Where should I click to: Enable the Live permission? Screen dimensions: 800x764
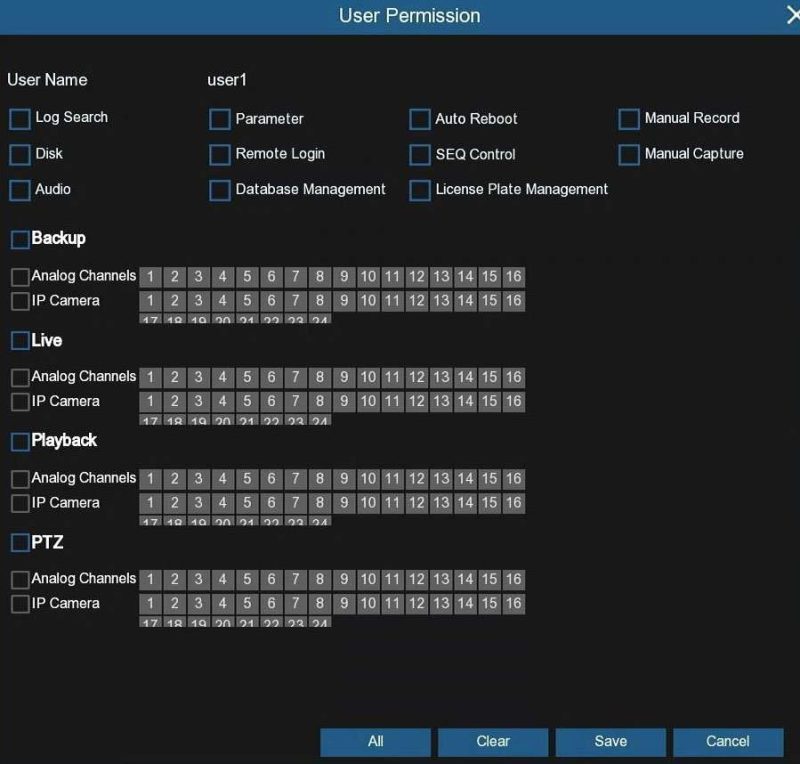tap(18, 341)
